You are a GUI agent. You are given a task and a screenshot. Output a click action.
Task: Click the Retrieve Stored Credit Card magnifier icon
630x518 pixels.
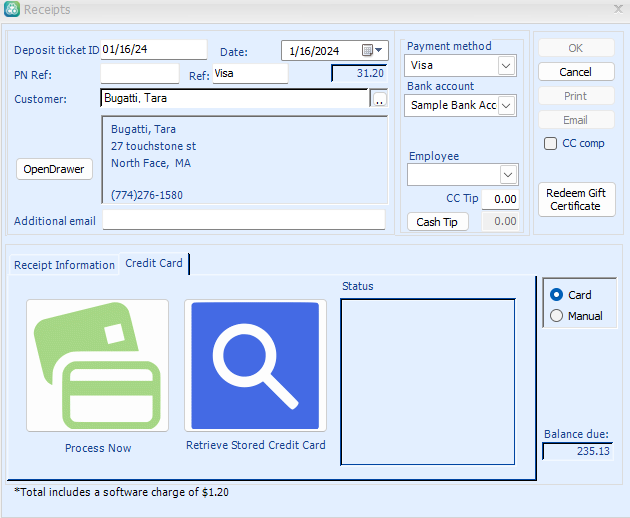click(x=255, y=365)
